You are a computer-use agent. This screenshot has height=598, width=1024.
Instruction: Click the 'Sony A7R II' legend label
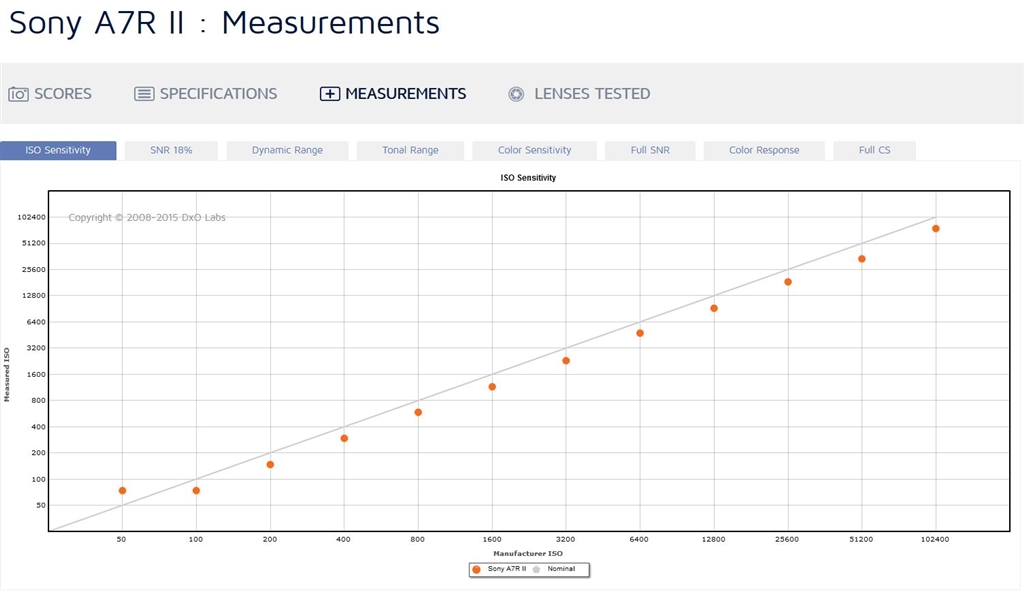(507, 569)
